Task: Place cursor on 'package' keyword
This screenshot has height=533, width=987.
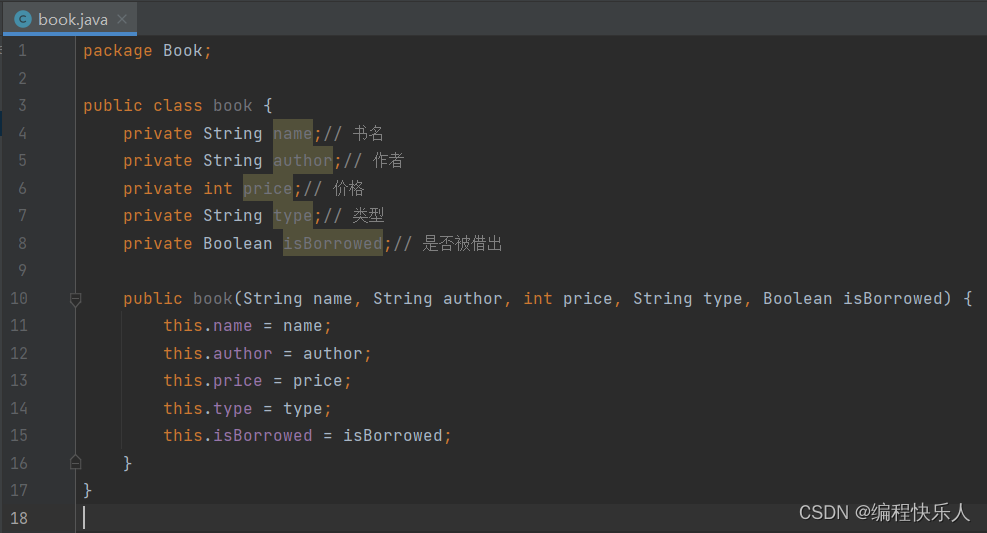Action: 118,50
